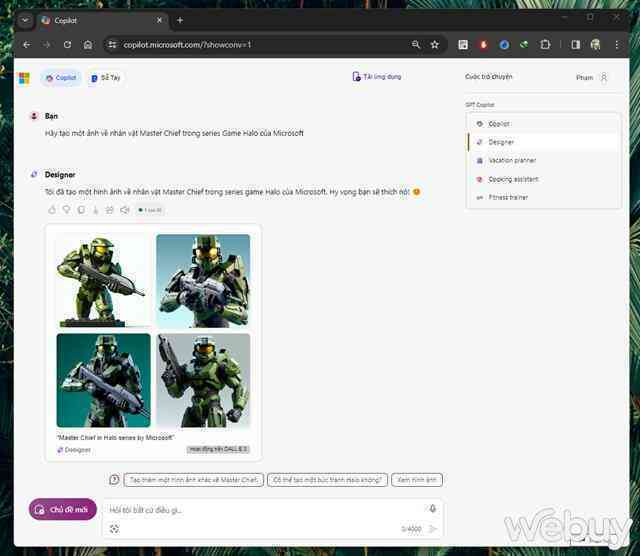Viewport: 640px width, 556px height.
Task: Open the browser profile avatar
Action: pyautogui.click(x=596, y=44)
